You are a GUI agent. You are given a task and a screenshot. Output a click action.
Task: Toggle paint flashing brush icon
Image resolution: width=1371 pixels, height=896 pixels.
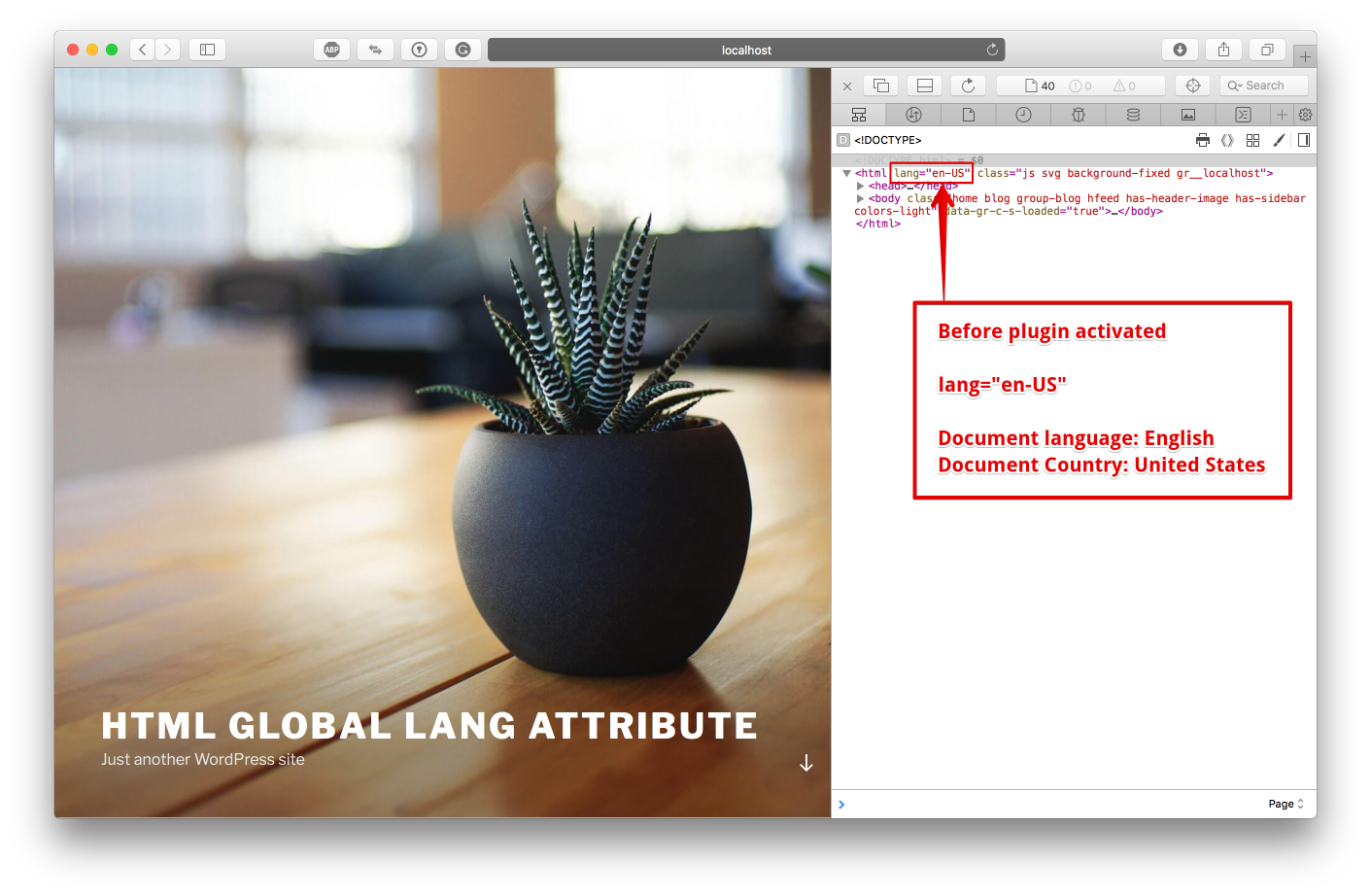[1279, 140]
